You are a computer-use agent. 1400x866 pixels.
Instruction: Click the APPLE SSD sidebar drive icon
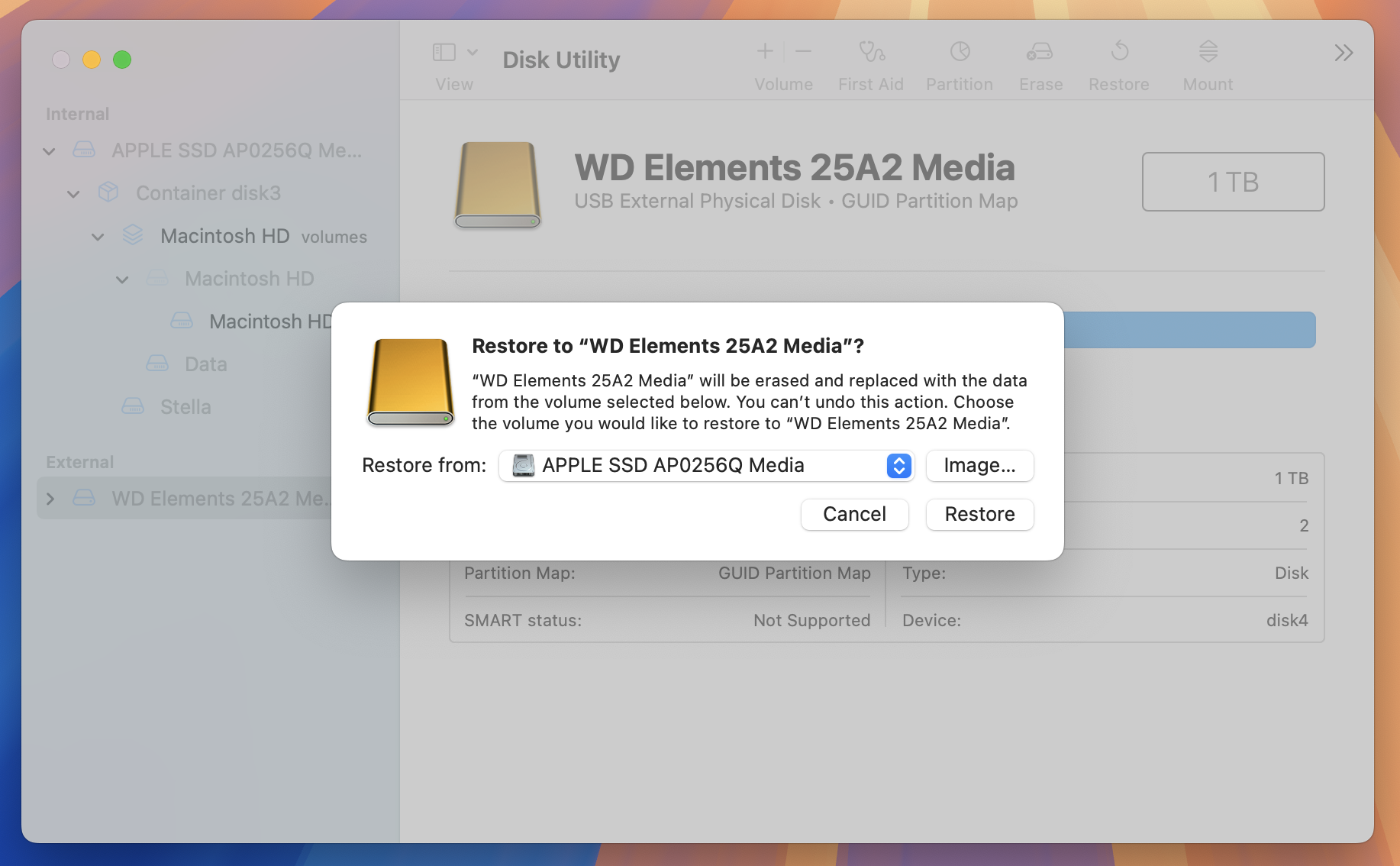(84, 149)
